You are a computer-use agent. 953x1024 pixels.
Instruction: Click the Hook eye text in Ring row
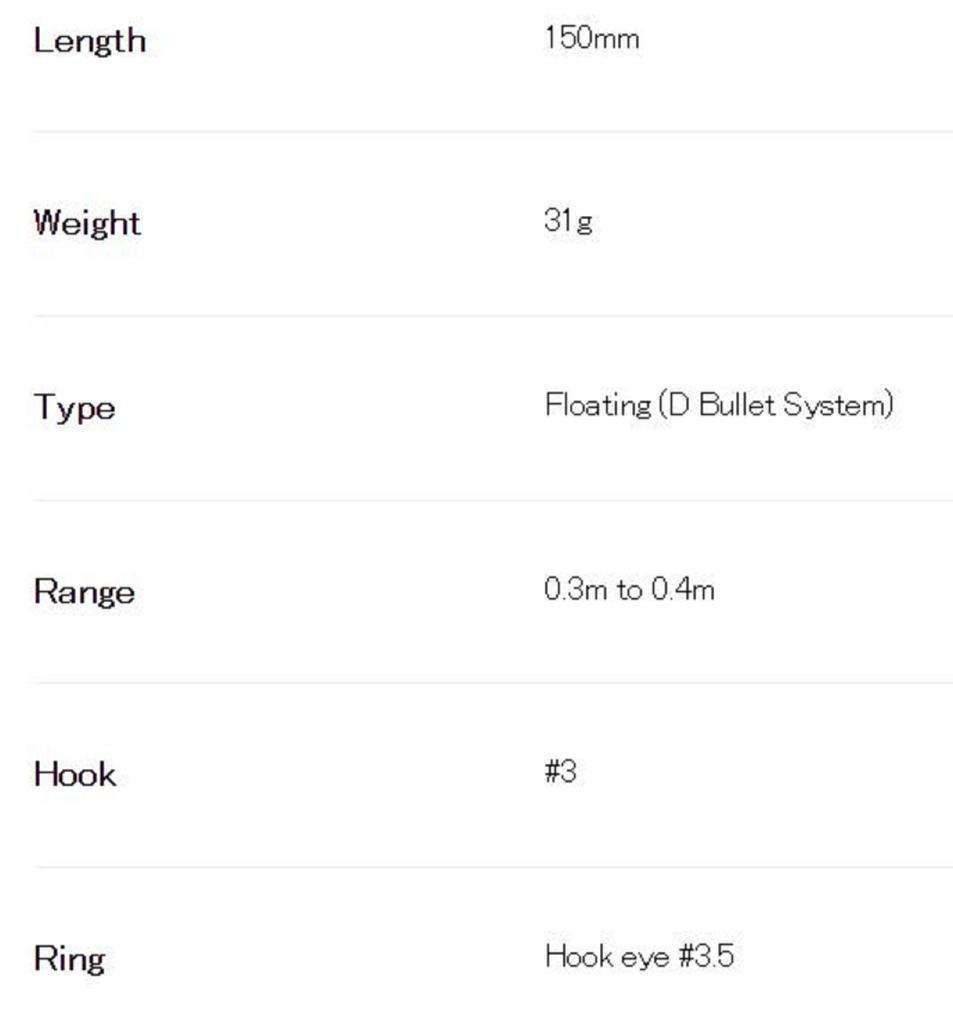pyautogui.click(x=607, y=956)
